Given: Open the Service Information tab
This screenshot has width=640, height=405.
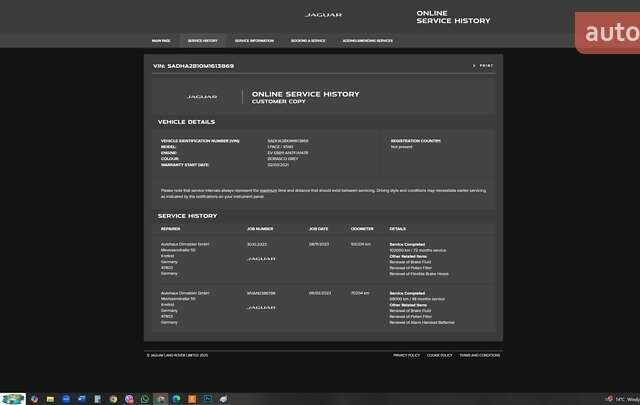Looking at the screenshot, I should (254, 41).
